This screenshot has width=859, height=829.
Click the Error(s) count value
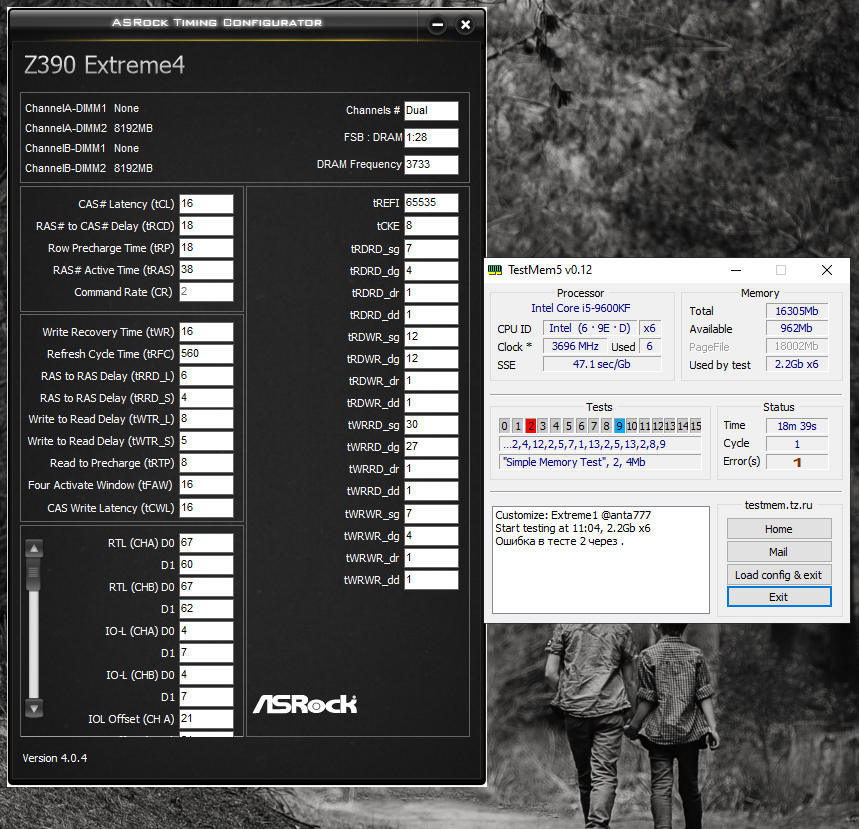pyautogui.click(x=797, y=462)
